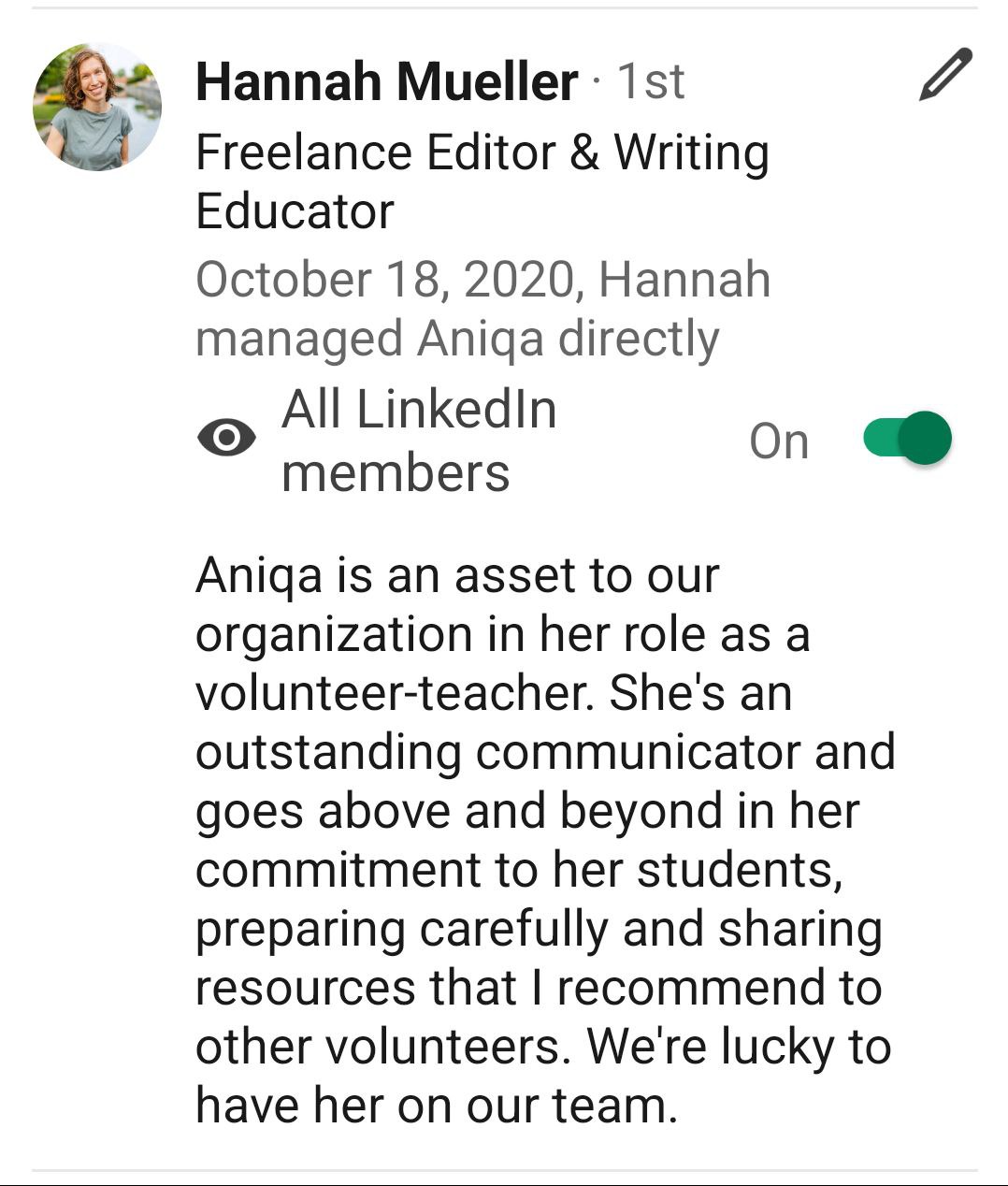1008x1186 pixels.
Task: Open Hannah Mueller's name link
Action: (386, 81)
